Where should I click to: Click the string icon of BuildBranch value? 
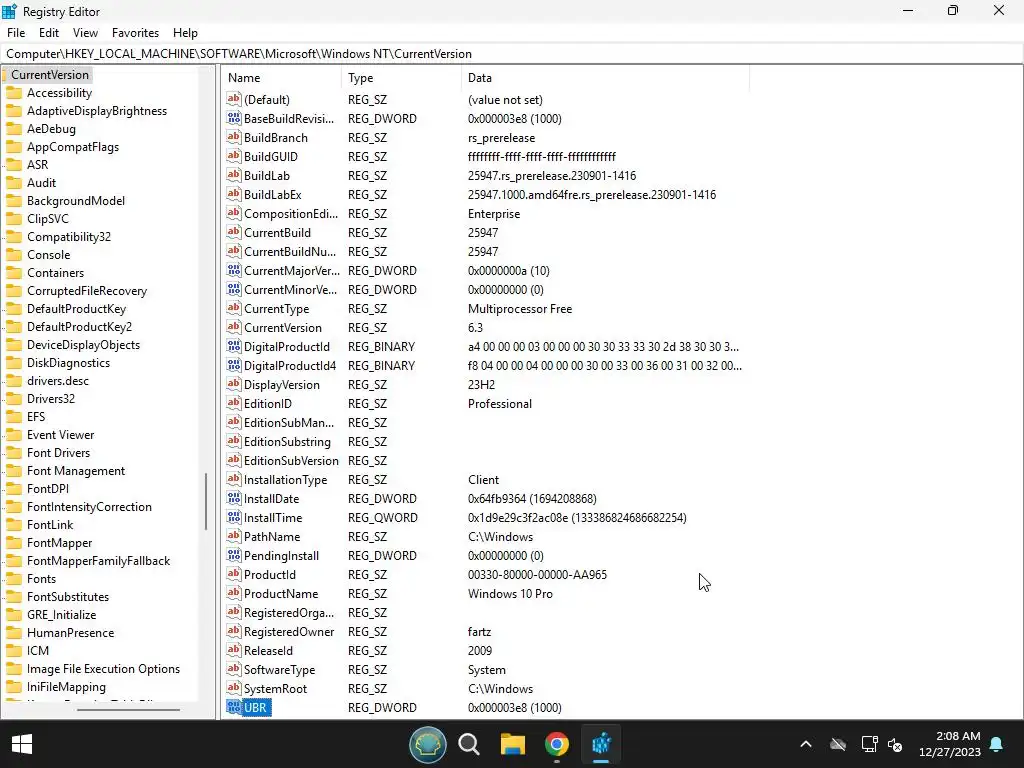click(x=234, y=138)
